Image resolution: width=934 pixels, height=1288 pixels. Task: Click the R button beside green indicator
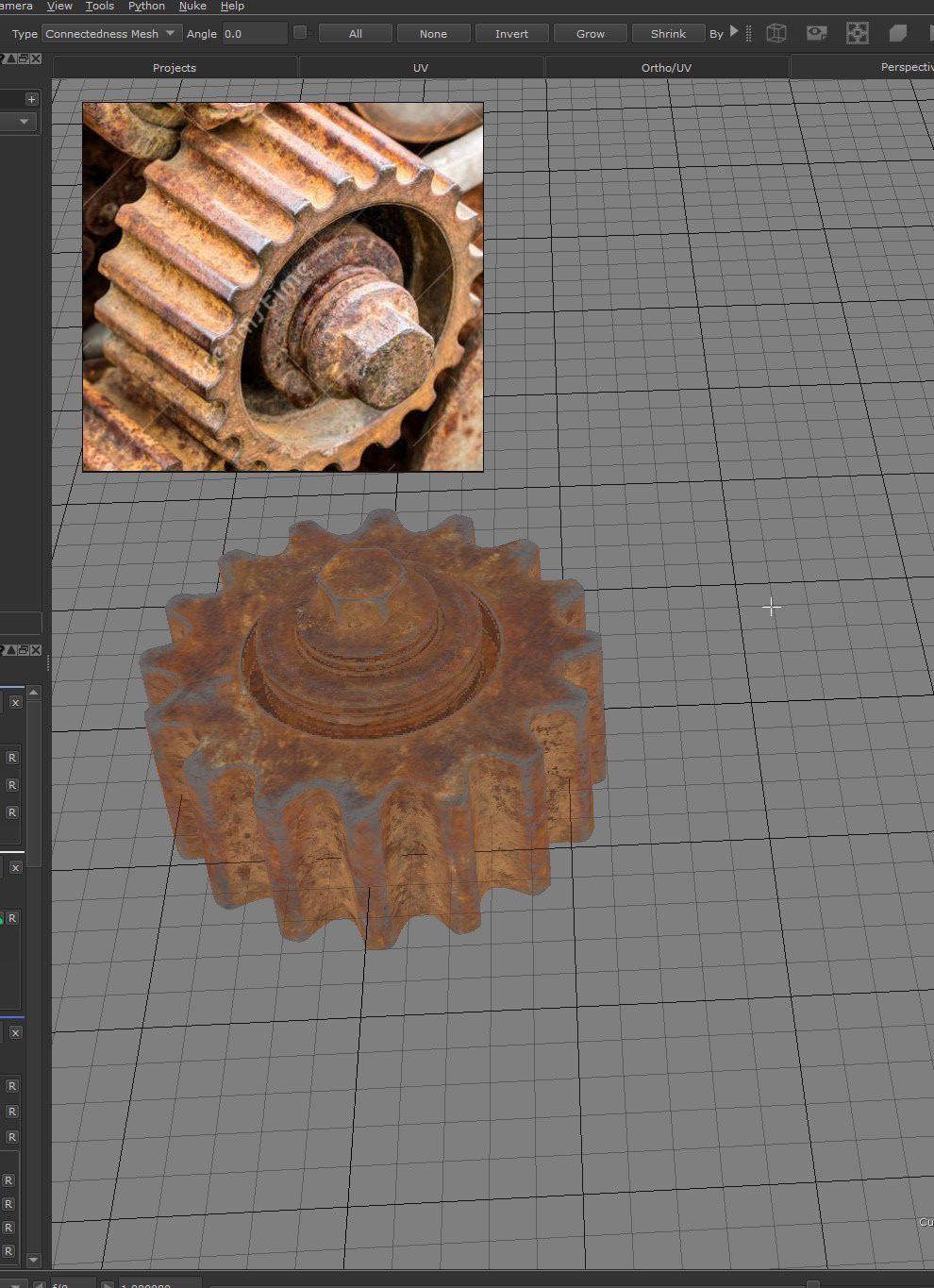pos(12,918)
